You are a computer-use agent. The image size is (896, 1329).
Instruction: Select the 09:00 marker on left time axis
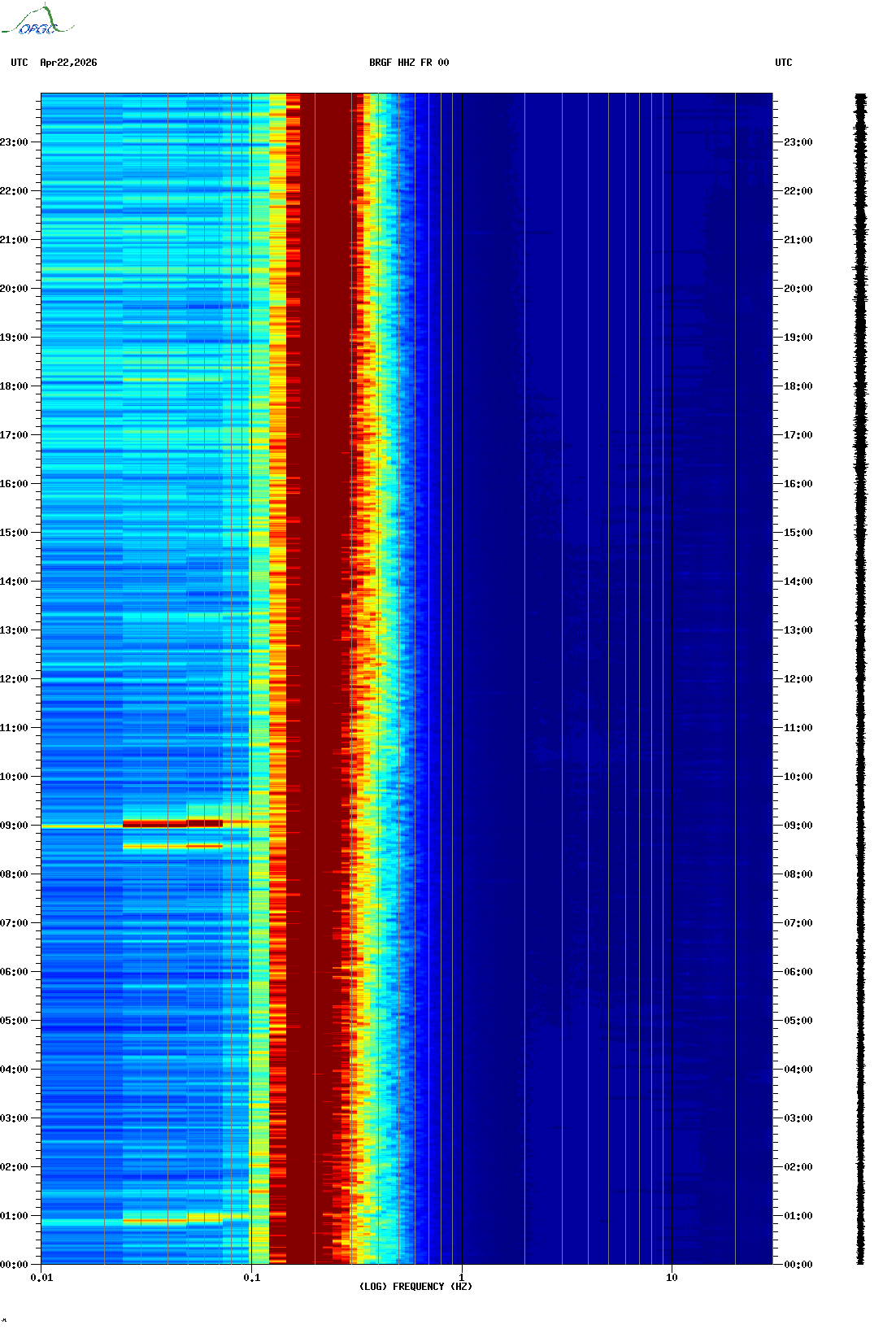coord(15,826)
